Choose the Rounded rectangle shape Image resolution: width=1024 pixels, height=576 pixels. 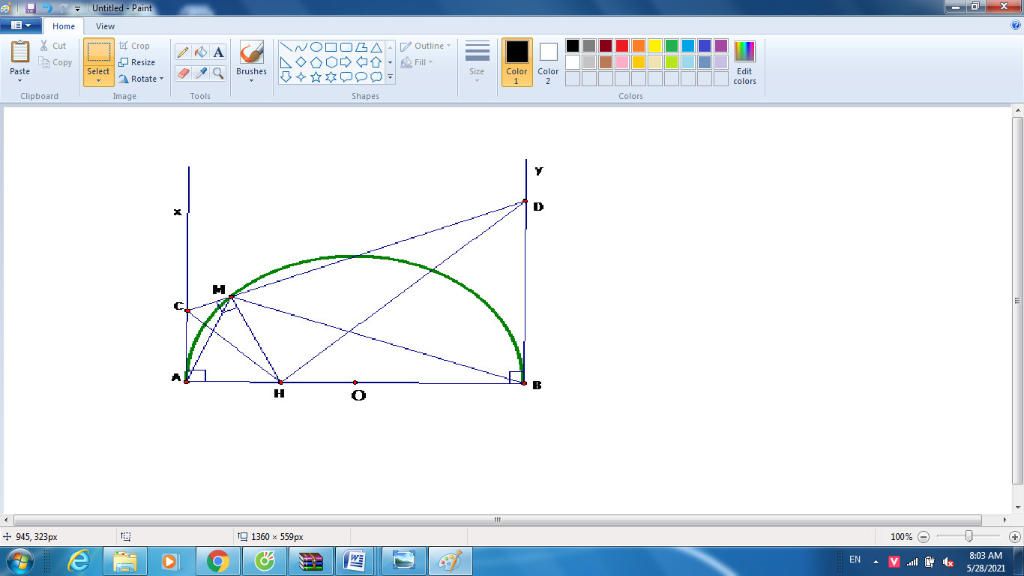click(345, 47)
